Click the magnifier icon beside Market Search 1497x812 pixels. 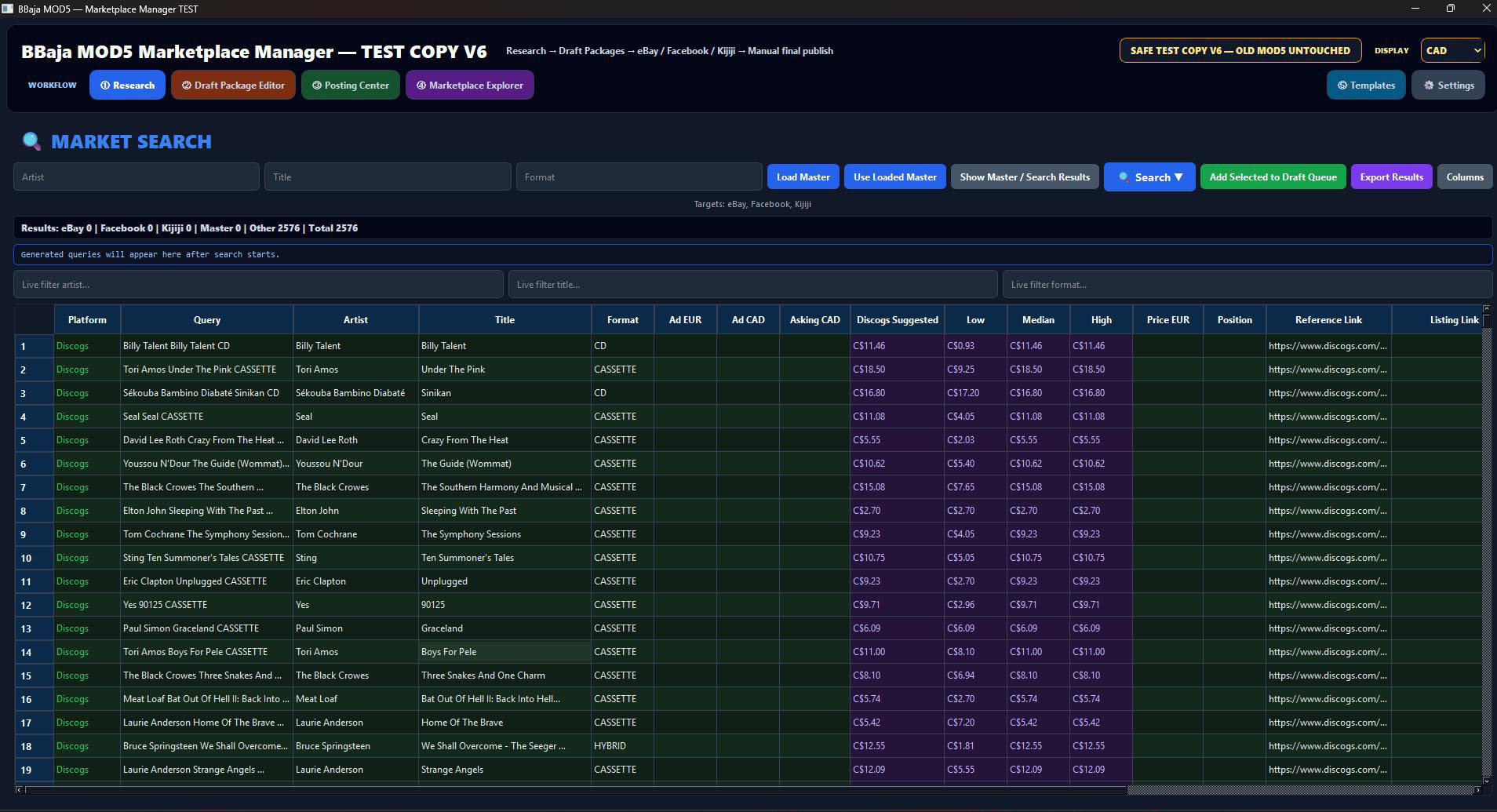(x=31, y=141)
